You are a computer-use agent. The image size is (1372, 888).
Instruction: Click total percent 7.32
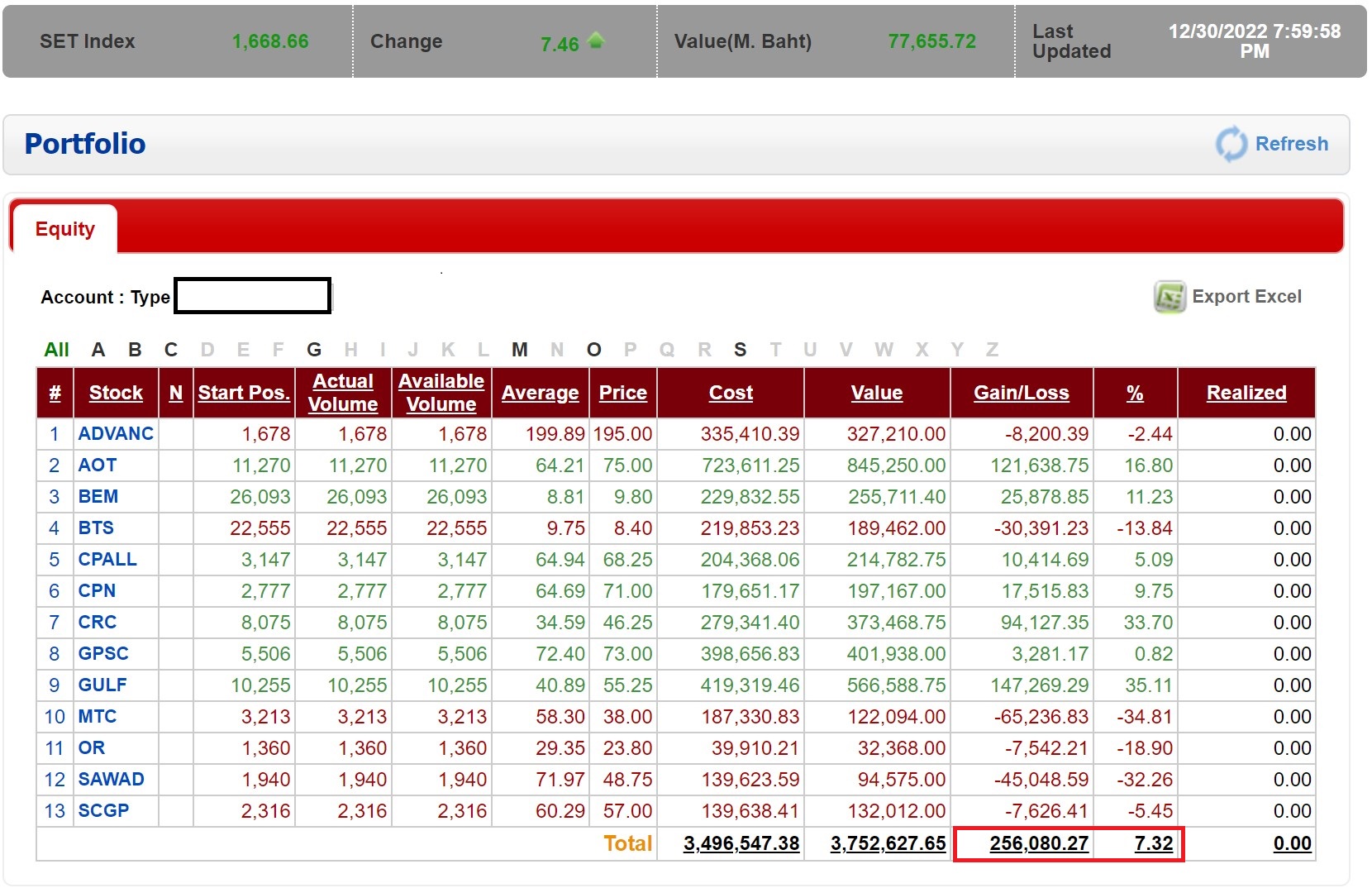[1154, 844]
